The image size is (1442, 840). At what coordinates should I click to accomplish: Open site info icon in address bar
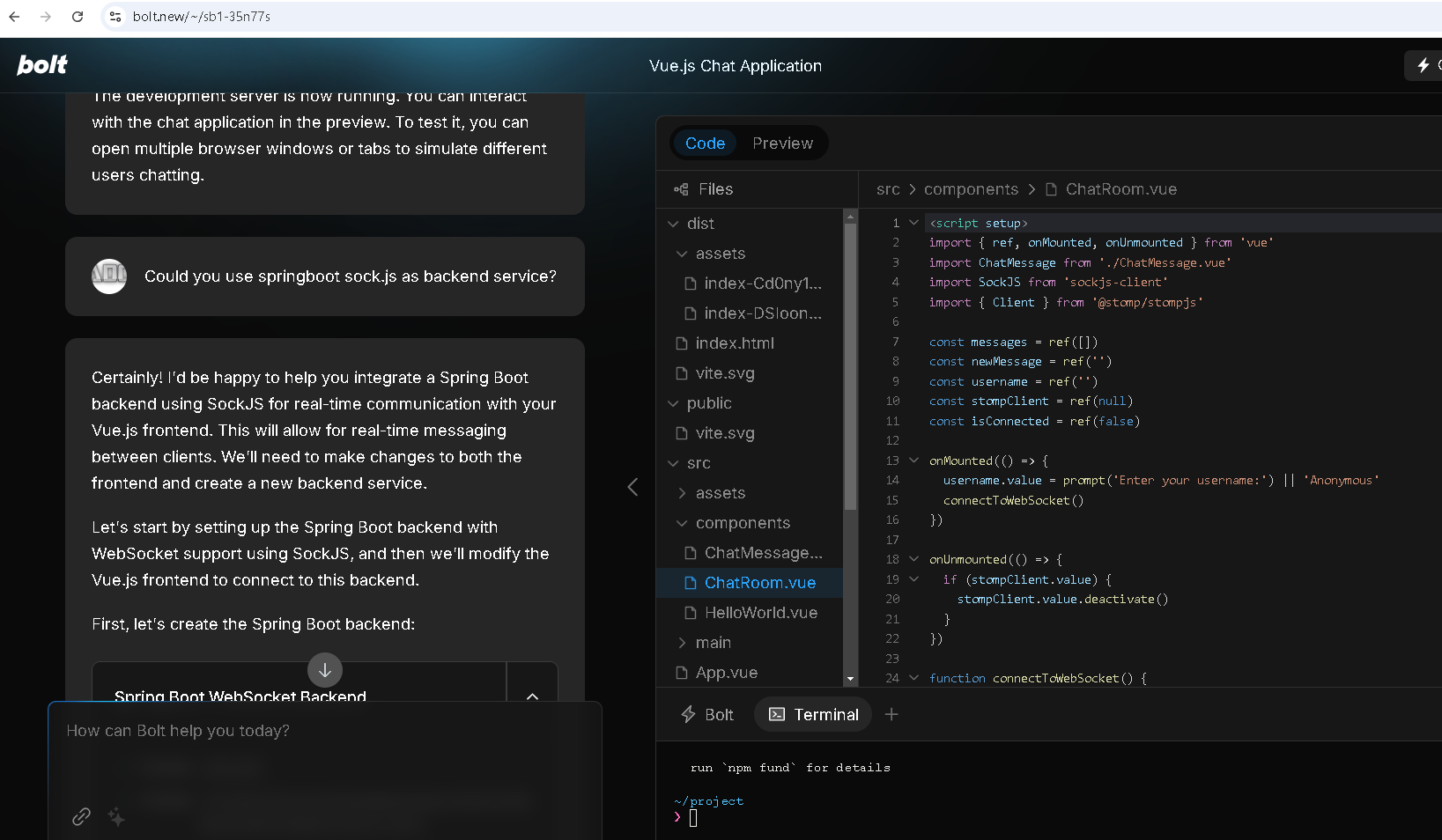pos(115,17)
